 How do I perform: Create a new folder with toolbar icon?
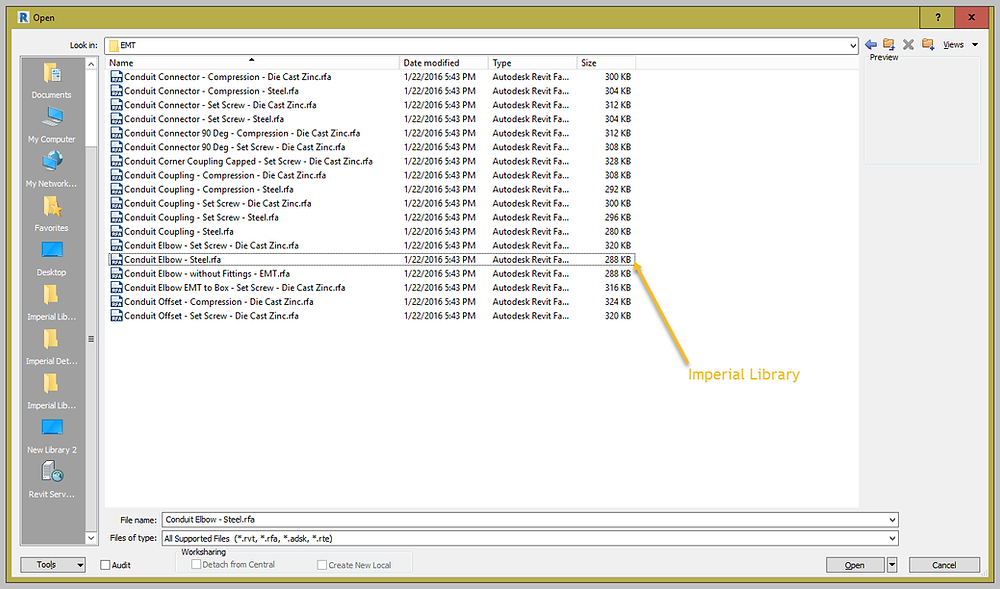tap(928, 45)
